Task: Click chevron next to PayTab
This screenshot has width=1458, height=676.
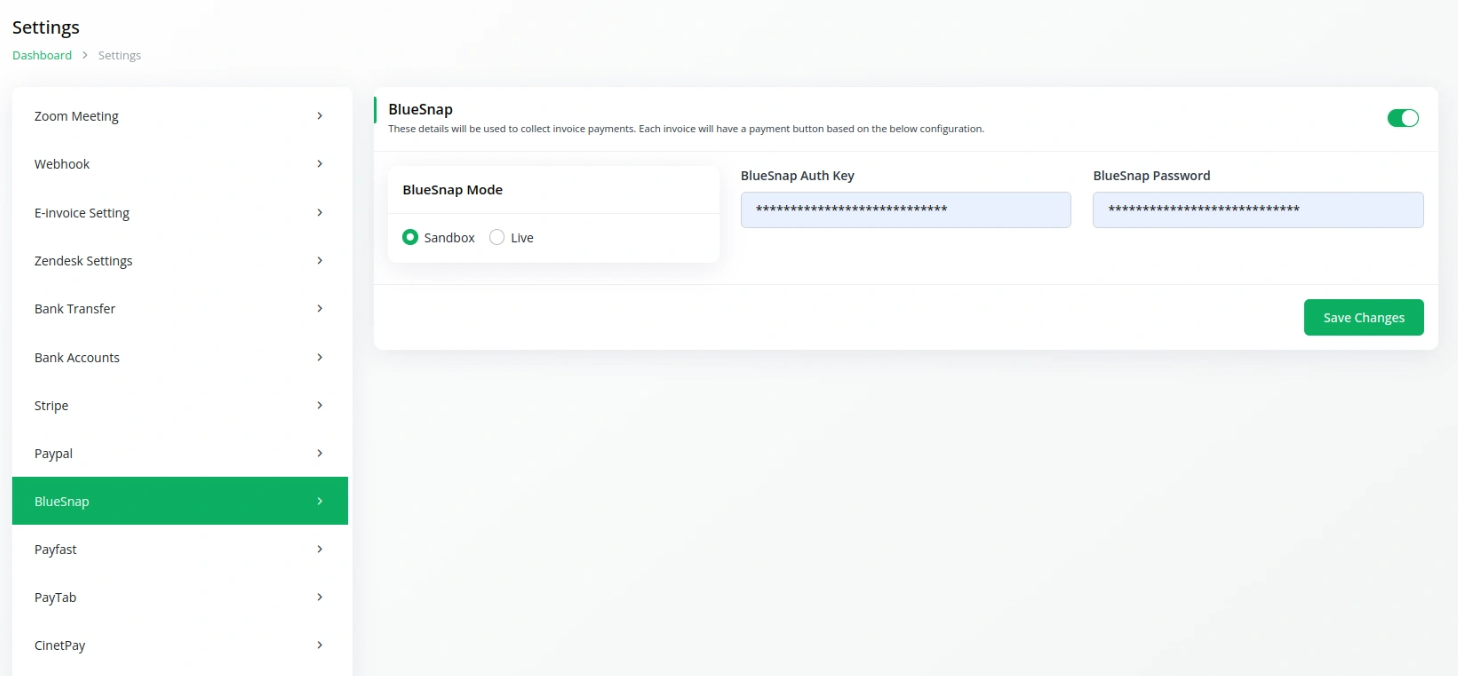Action: (320, 597)
